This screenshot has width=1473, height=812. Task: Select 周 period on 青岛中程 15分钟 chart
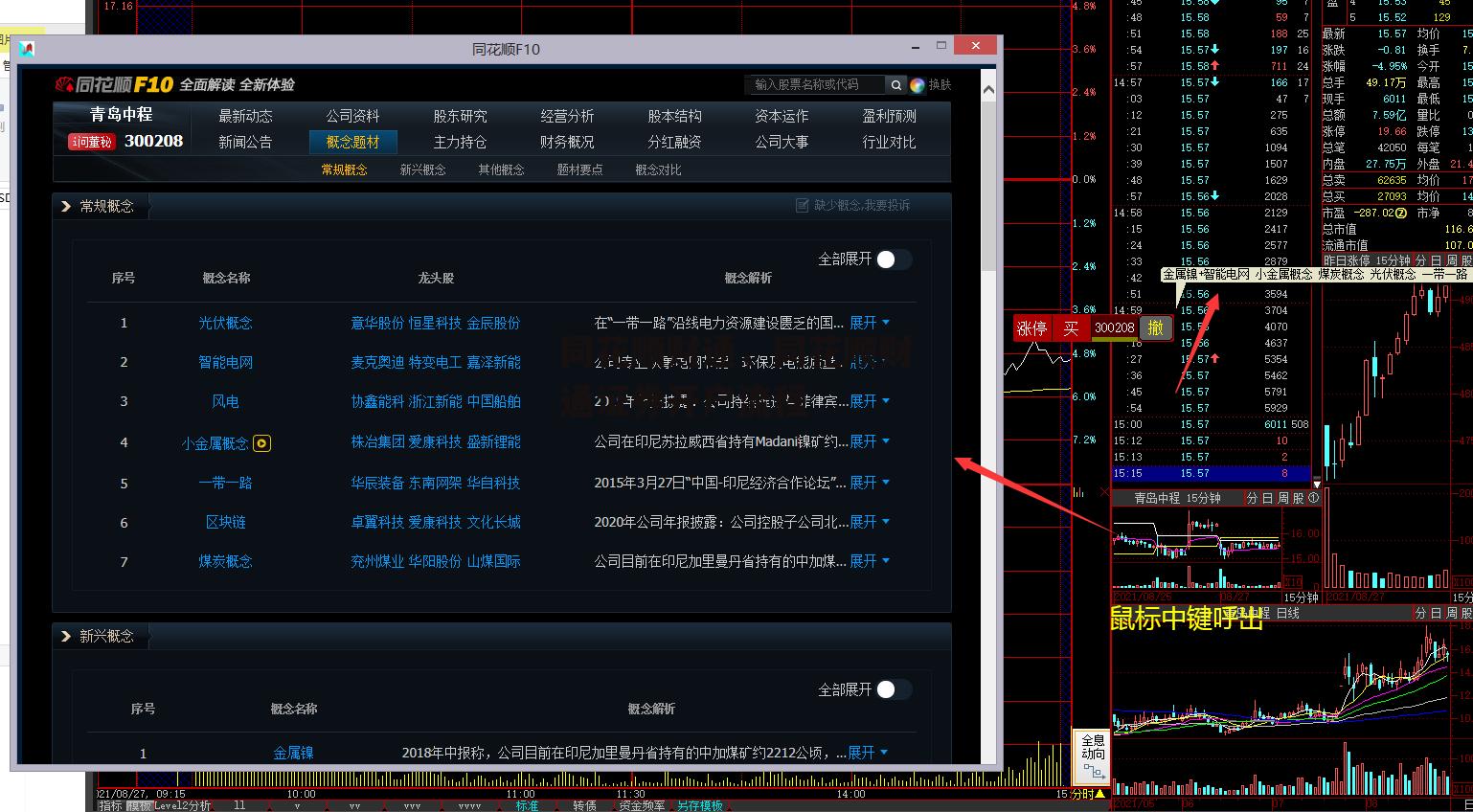point(1282,498)
